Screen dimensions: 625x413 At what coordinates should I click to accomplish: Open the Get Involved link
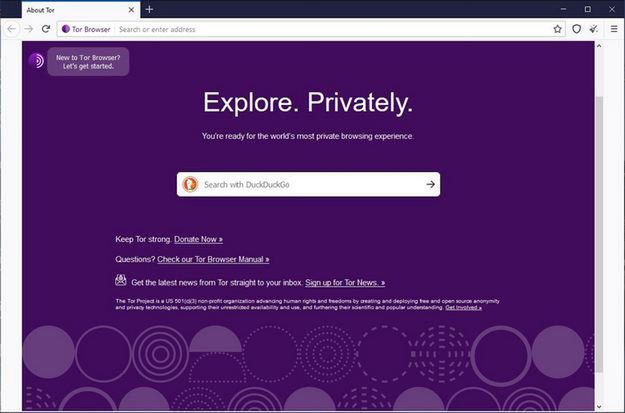point(464,308)
